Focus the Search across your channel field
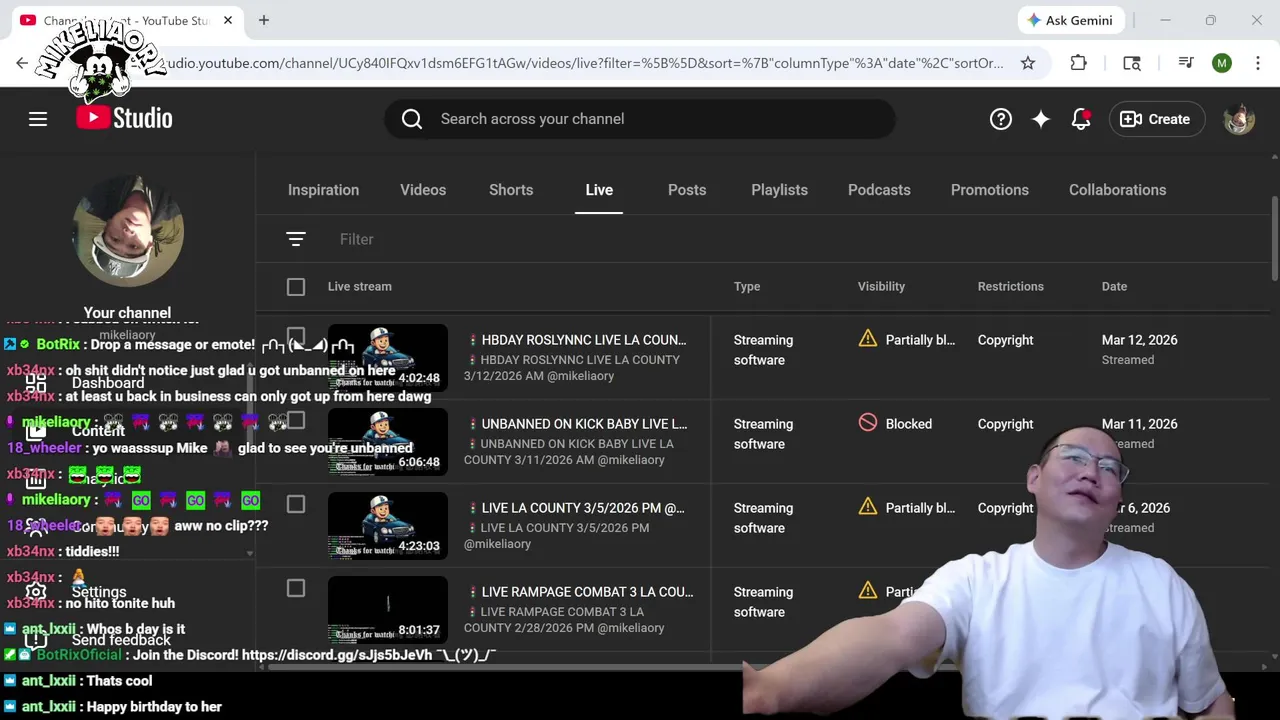Screen dimensions: 1280x720 click(x=640, y=119)
